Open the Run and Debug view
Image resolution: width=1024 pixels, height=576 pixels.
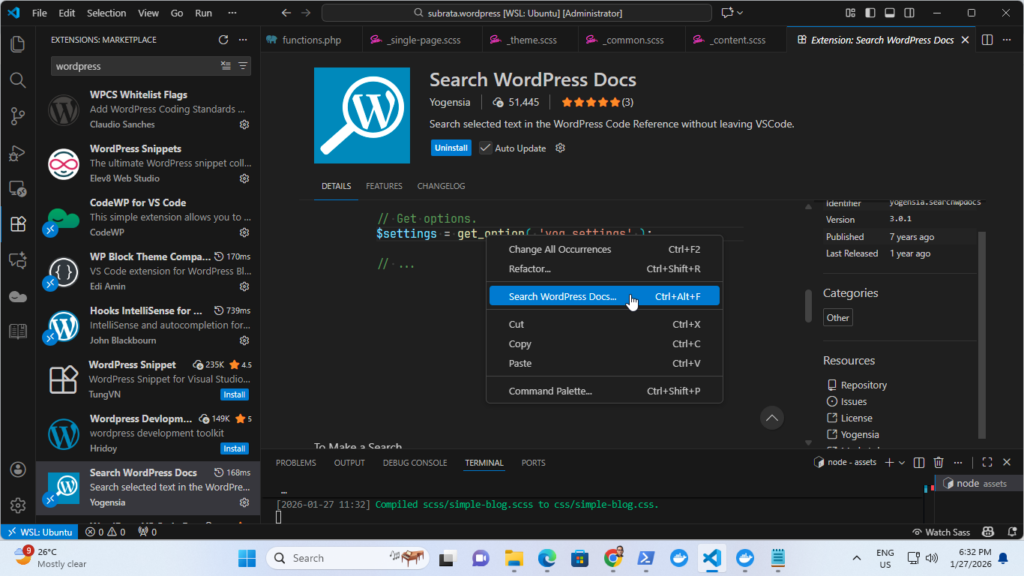pyautogui.click(x=17, y=152)
